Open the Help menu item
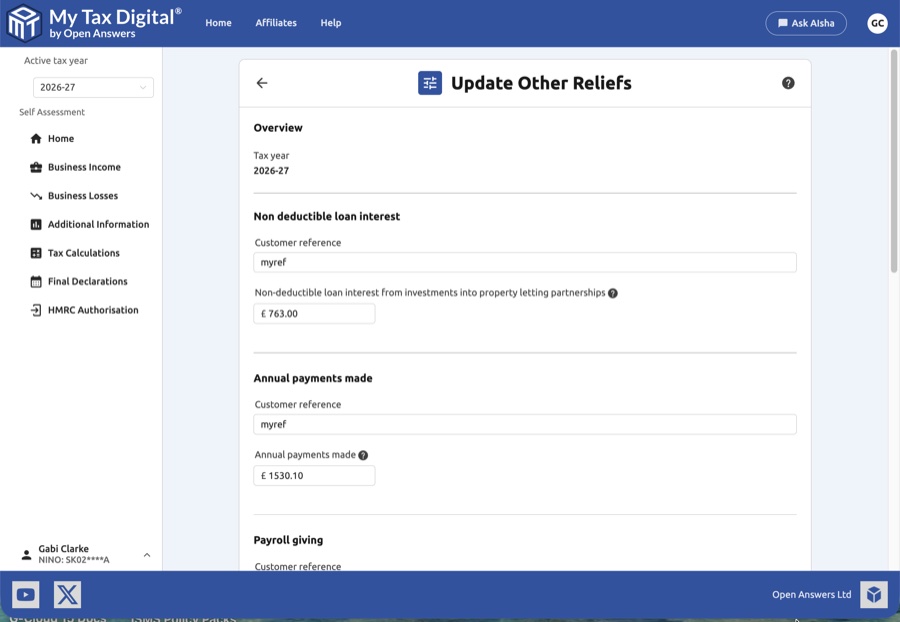900x622 pixels. (x=331, y=23)
